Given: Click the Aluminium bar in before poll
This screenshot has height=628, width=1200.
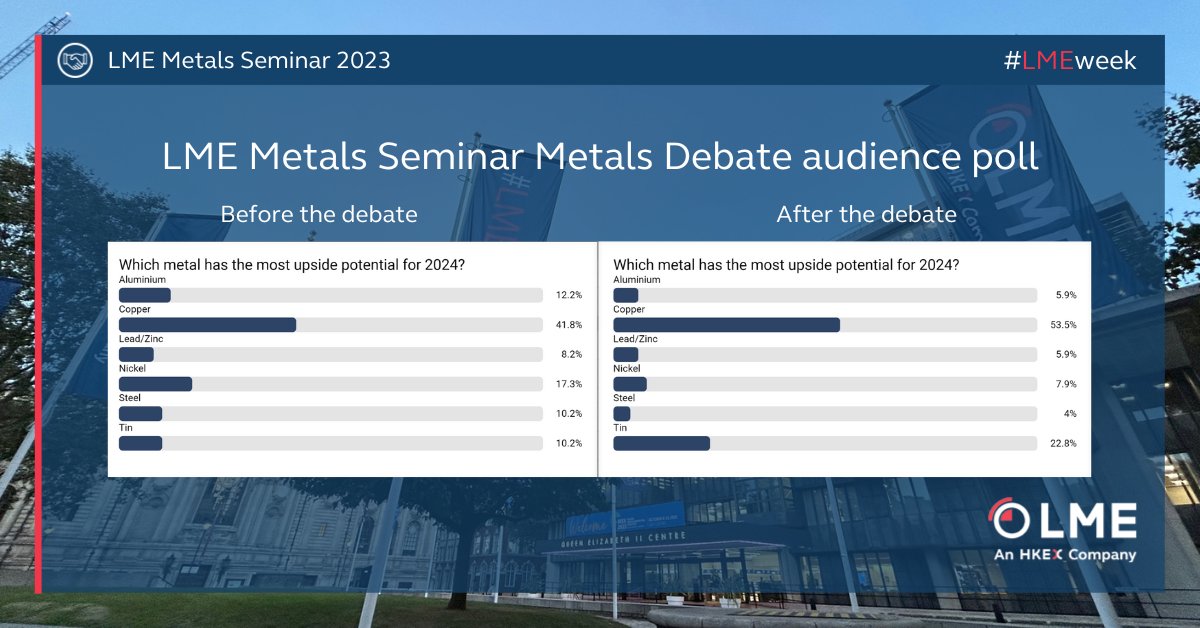Looking at the screenshot, I should [x=145, y=295].
